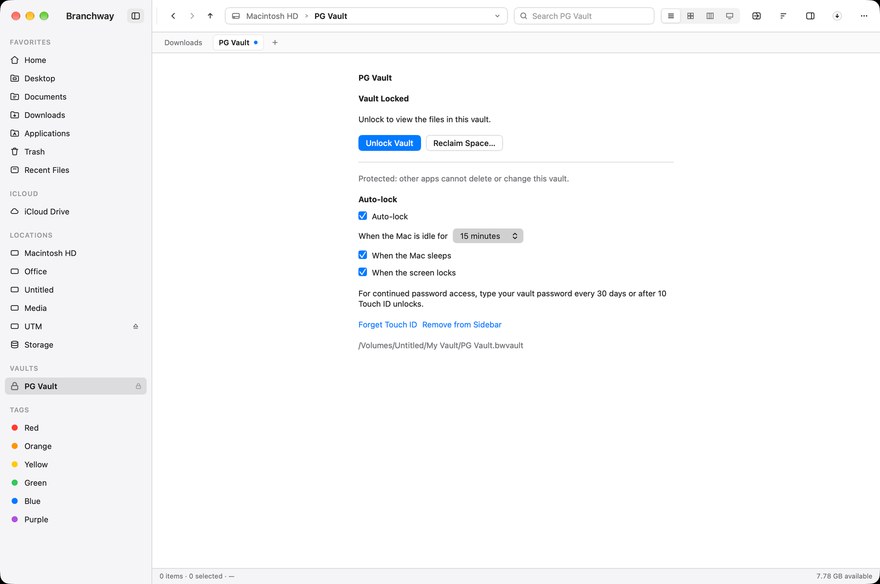880x584 pixels.
Task: Open Home in the sidebar
Action: coord(76,60)
